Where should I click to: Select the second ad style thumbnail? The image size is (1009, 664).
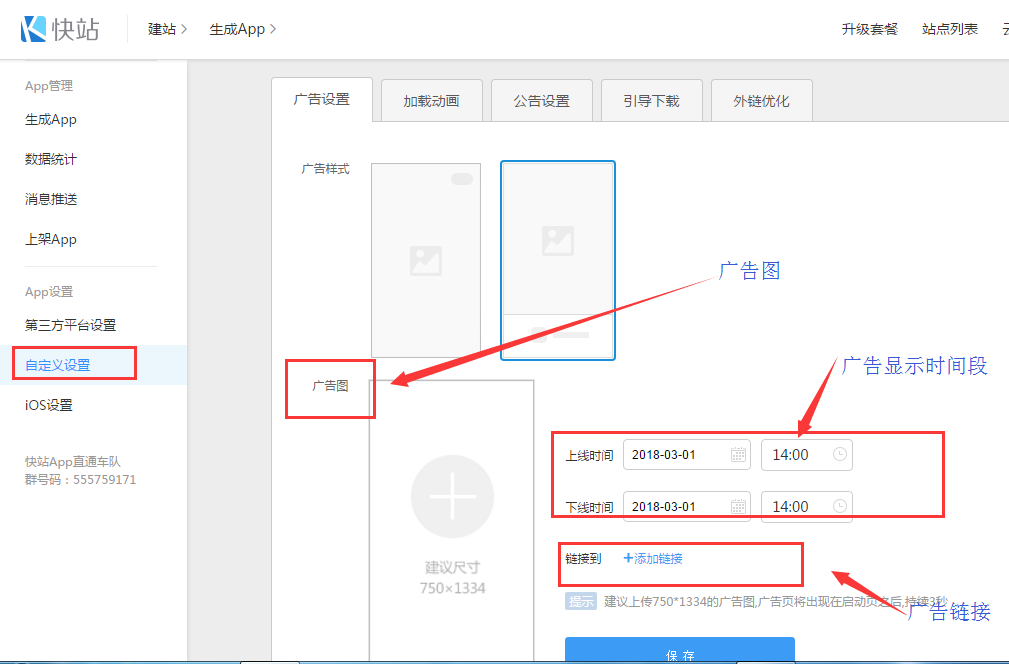click(x=557, y=259)
